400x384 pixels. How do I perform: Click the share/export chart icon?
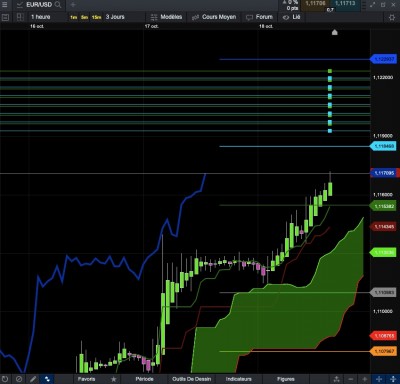tap(337, 379)
